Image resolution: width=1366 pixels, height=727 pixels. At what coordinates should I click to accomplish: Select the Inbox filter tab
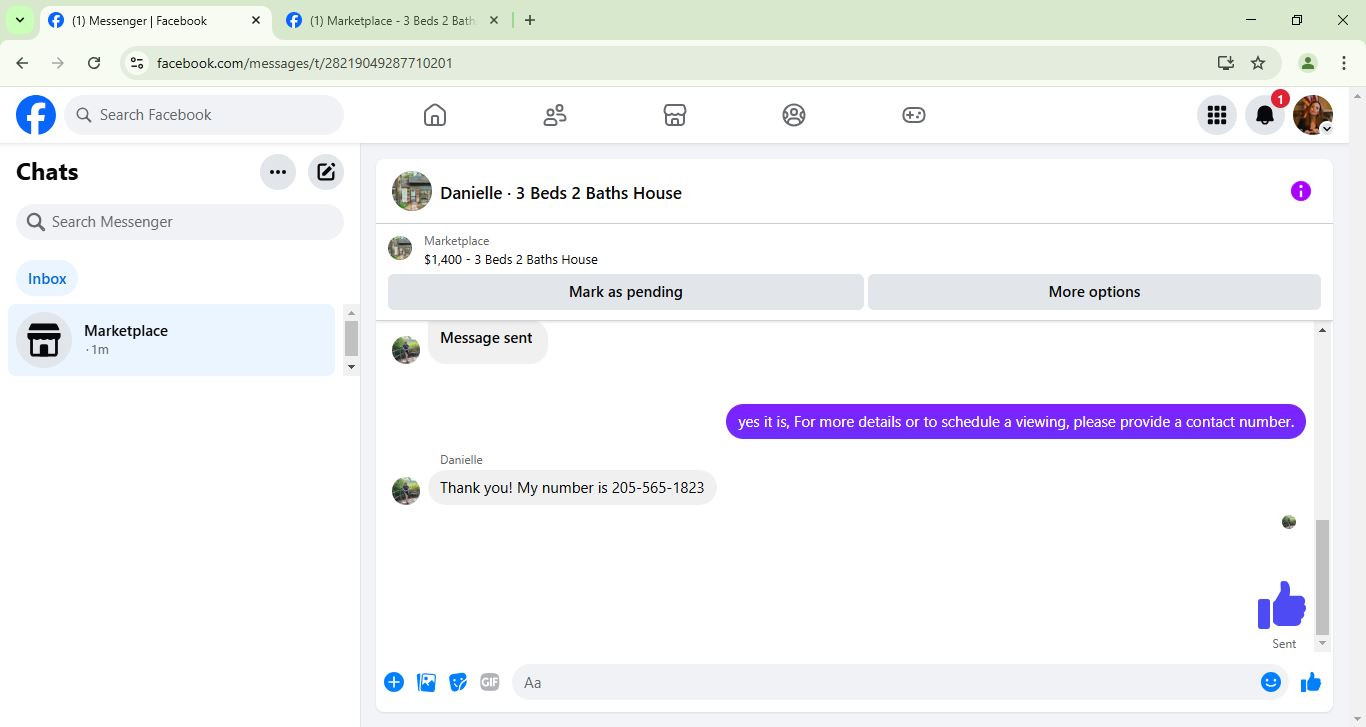point(47,279)
